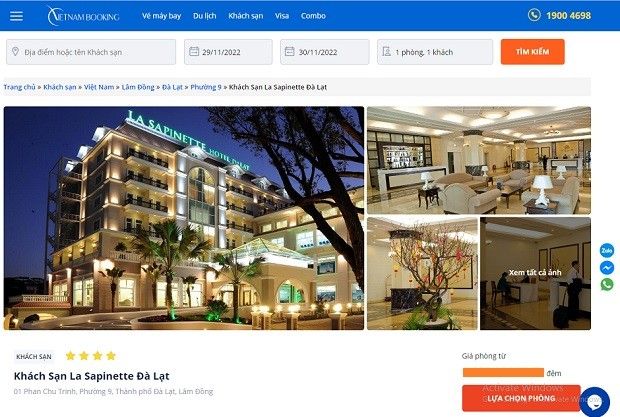The height and width of the screenshot is (417, 620).
Task: Open the live chat bubble
Action: point(595,402)
